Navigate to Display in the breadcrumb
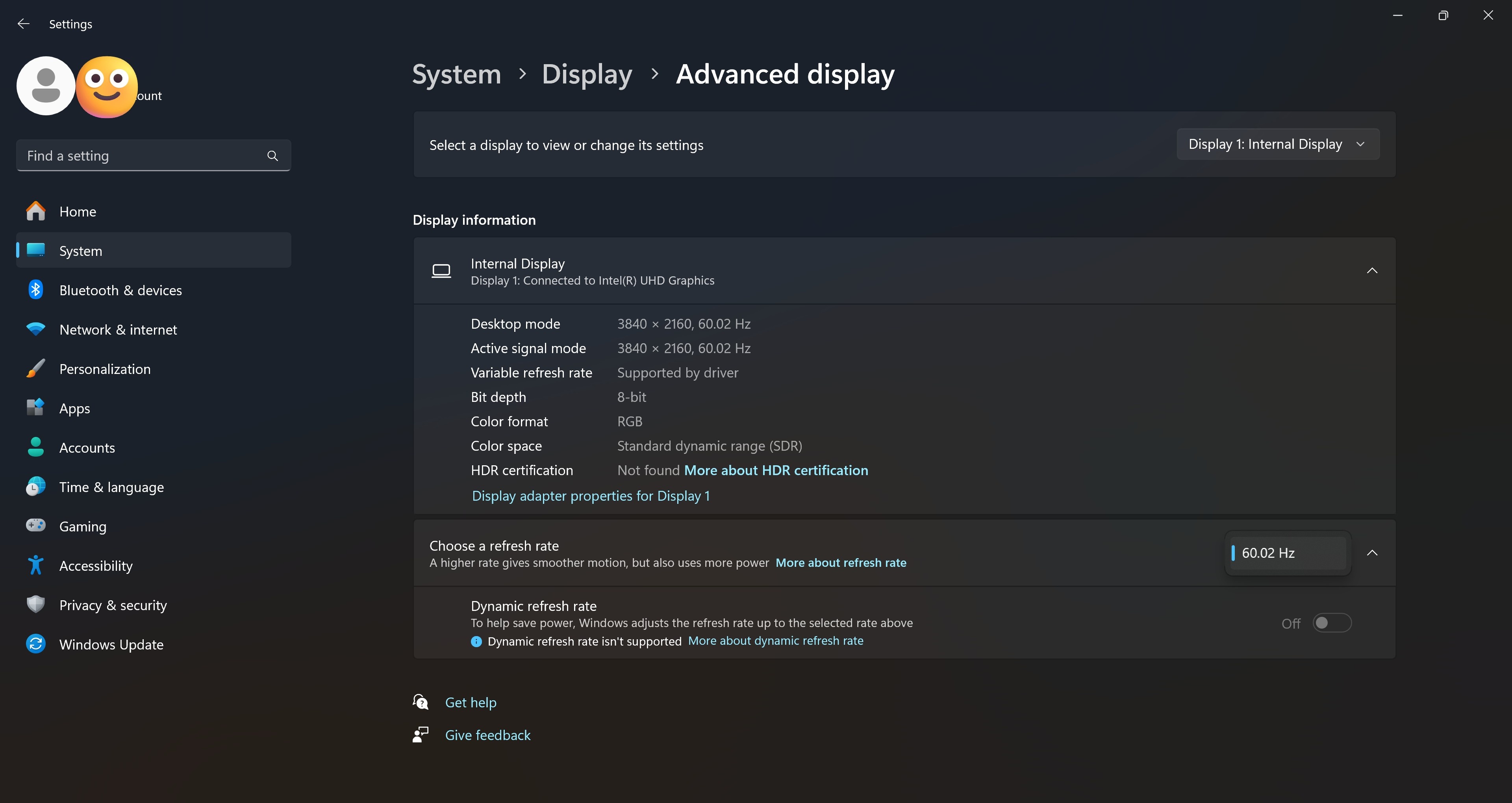 [586, 74]
